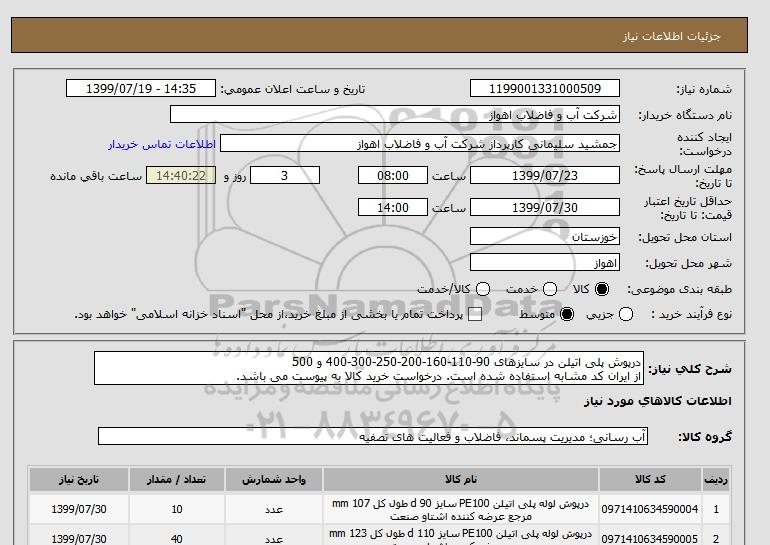Click the response deadline date 1399/07/23

545,175
